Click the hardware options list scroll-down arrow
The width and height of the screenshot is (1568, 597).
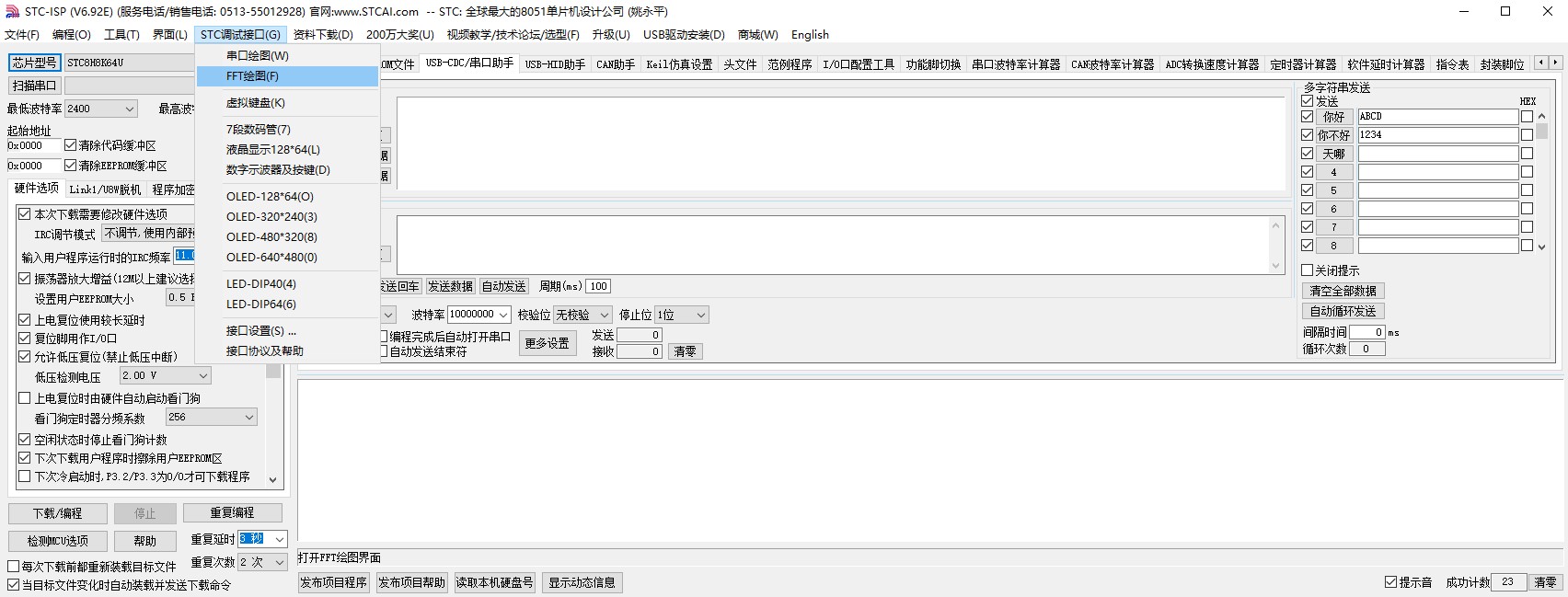click(272, 479)
